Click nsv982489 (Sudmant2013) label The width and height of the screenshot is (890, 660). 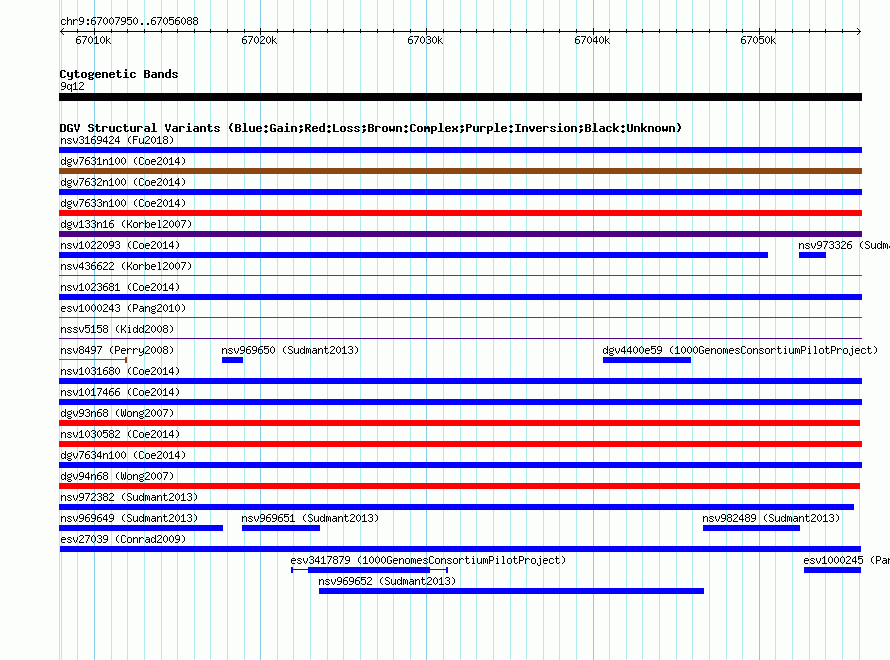(x=771, y=518)
